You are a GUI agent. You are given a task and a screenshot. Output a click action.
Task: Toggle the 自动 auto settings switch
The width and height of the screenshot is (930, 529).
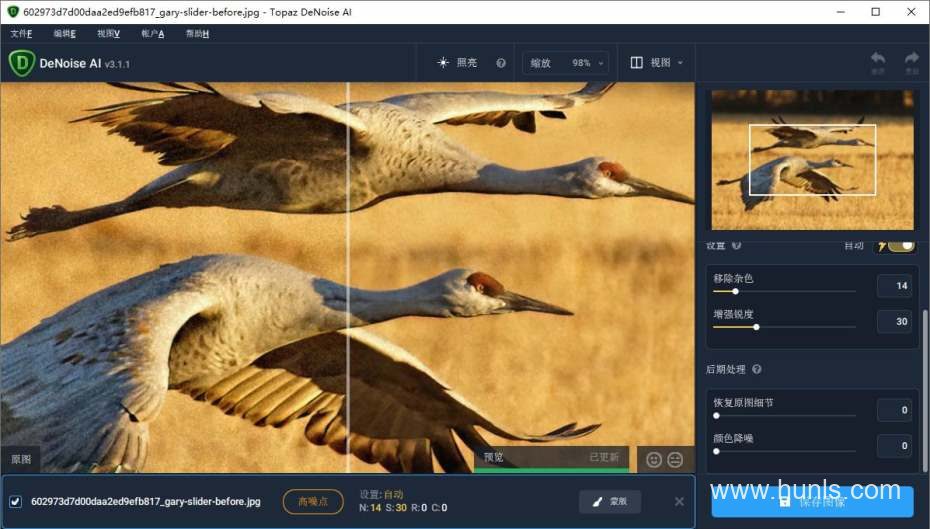pos(900,246)
